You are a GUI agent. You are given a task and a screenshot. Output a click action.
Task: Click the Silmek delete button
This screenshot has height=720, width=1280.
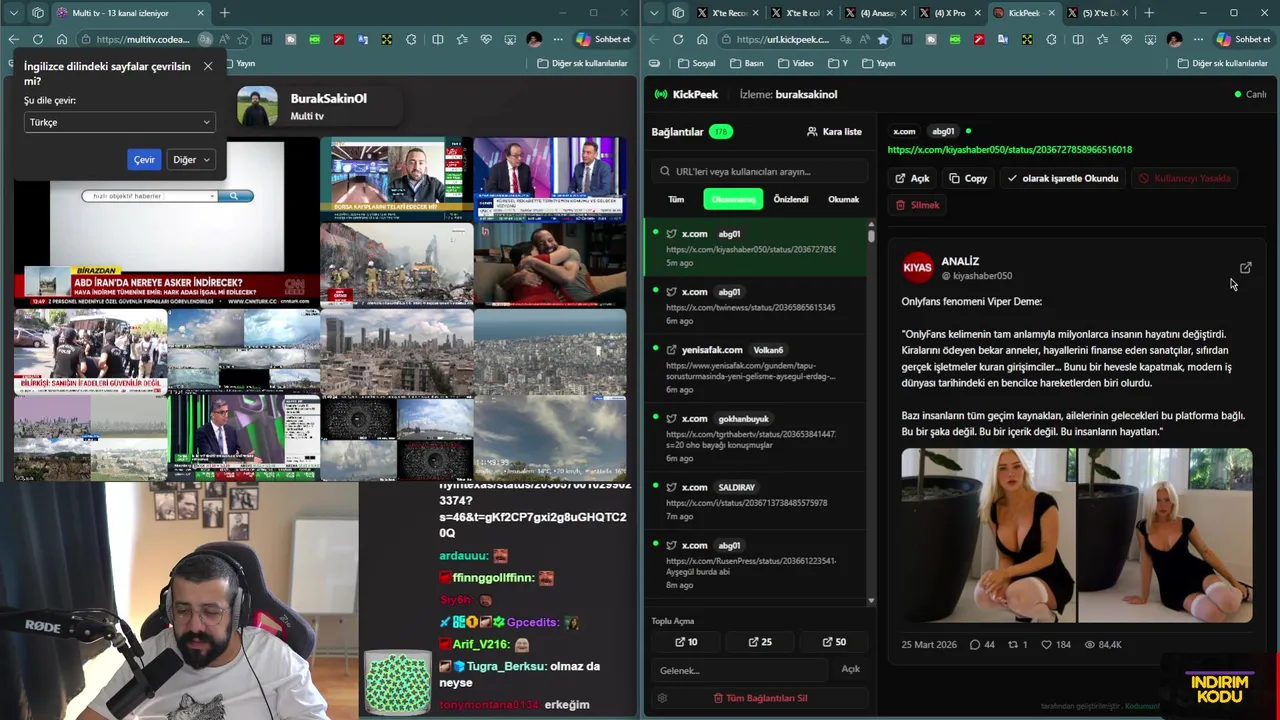coord(917,205)
